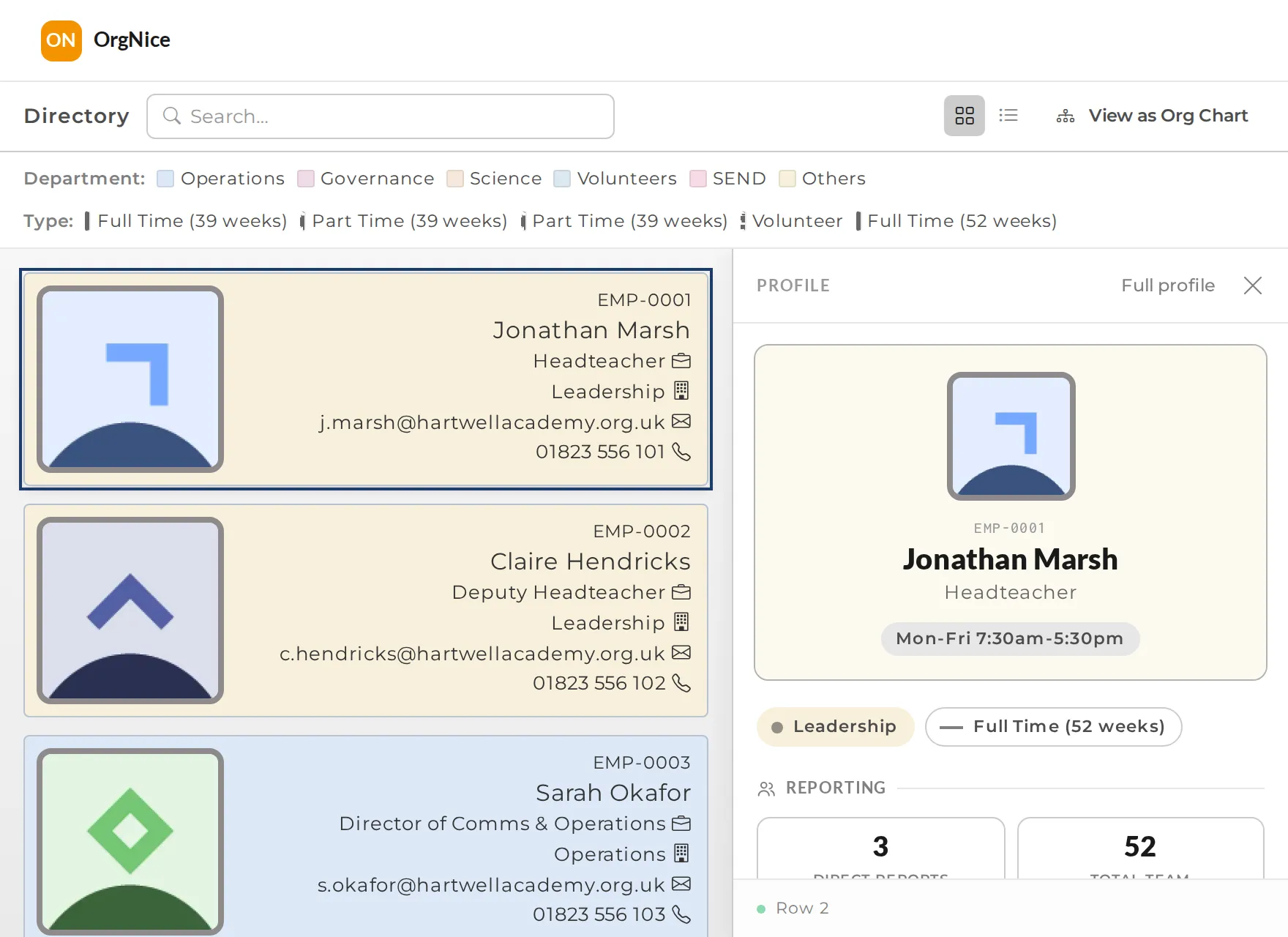
Task: Click the Row 2 status indicator
Action: tap(793, 908)
